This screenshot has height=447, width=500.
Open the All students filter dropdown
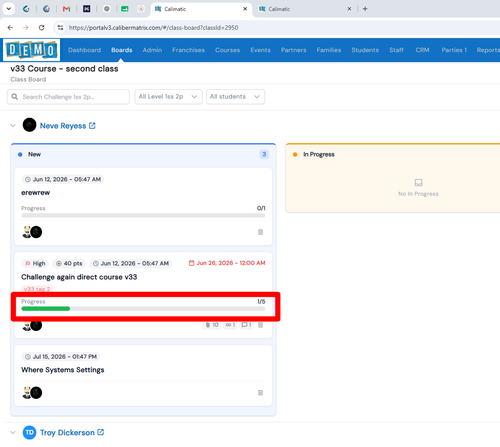click(235, 97)
